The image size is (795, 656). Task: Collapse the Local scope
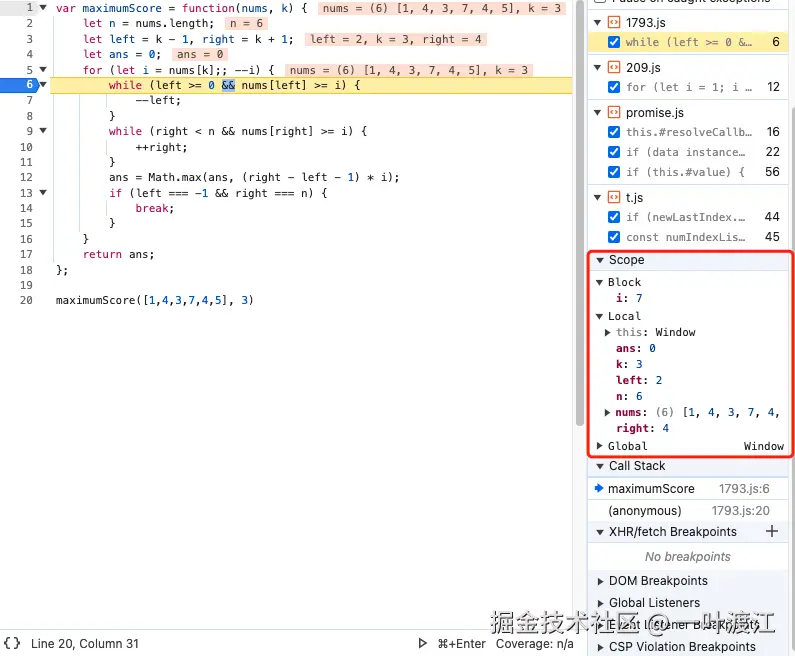coord(599,316)
